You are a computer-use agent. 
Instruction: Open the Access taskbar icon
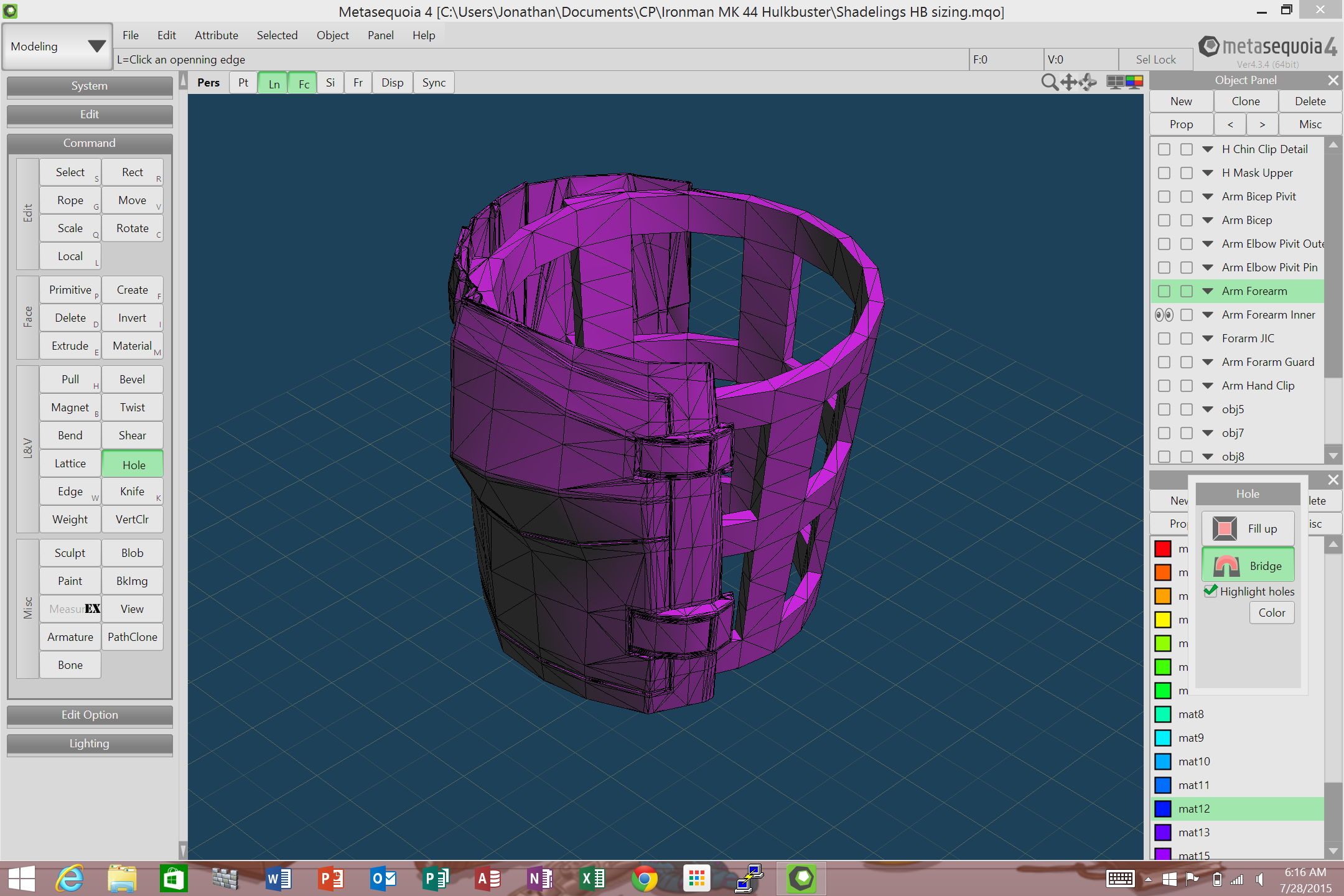[x=487, y=879]
